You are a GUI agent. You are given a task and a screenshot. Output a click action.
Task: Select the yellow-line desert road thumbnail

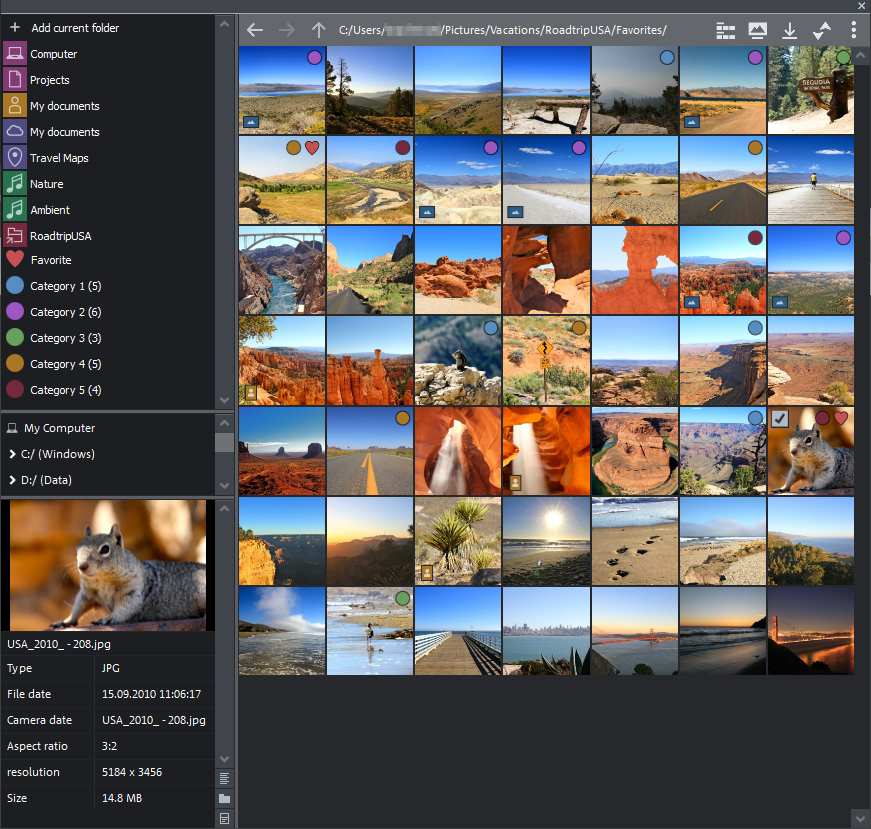tap(370, 451)
